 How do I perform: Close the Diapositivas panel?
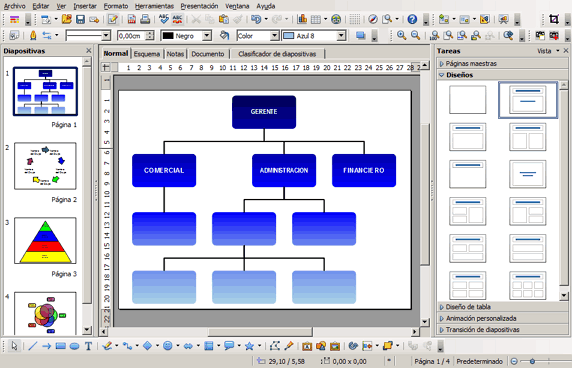(x=89, y=51)
